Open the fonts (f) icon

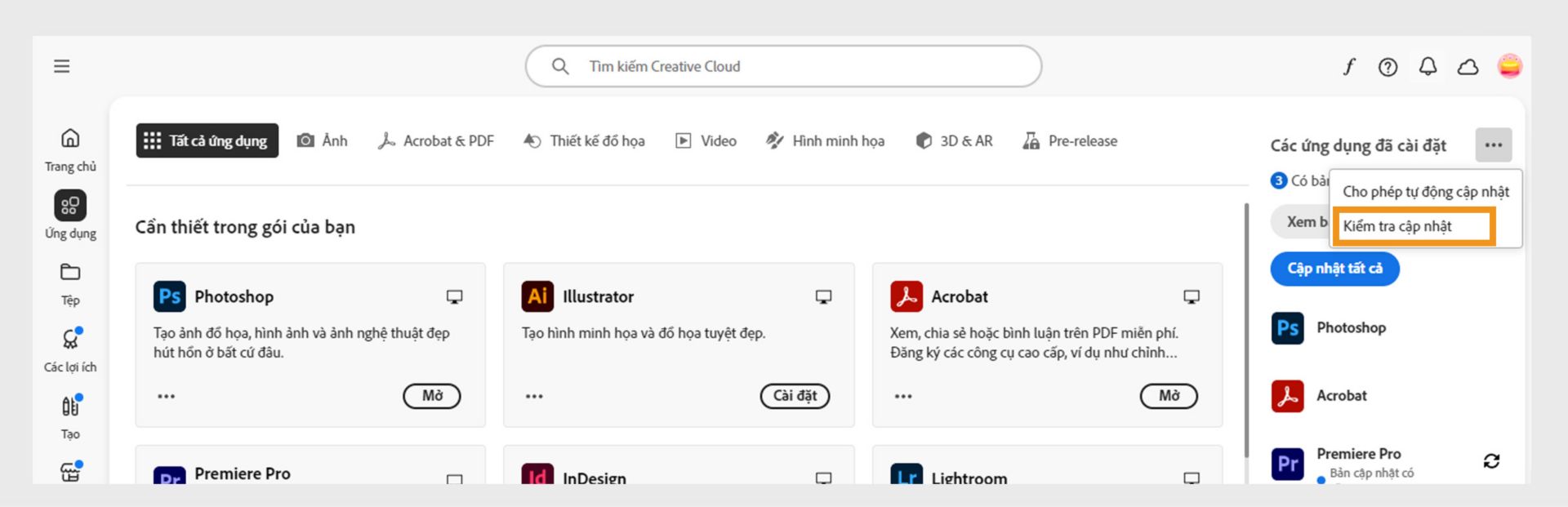pyautogui.click(x=1349, y=67)
